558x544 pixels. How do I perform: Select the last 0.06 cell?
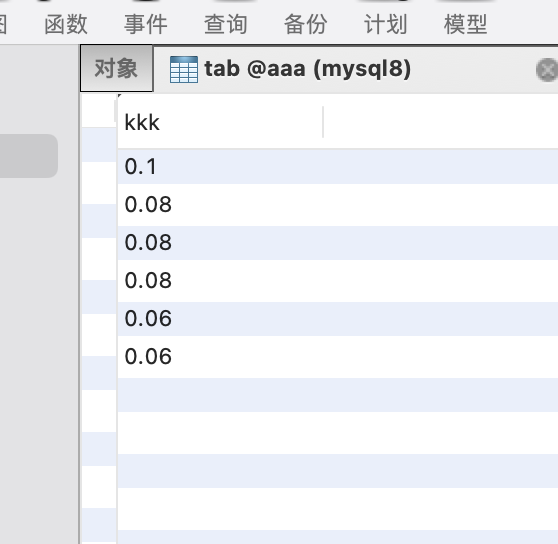[338, 357]
